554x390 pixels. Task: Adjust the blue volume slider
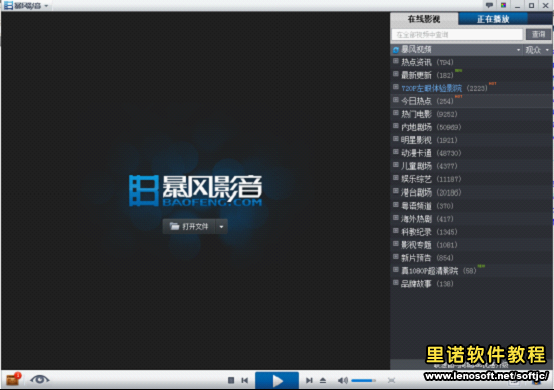[x=363, y=380]
